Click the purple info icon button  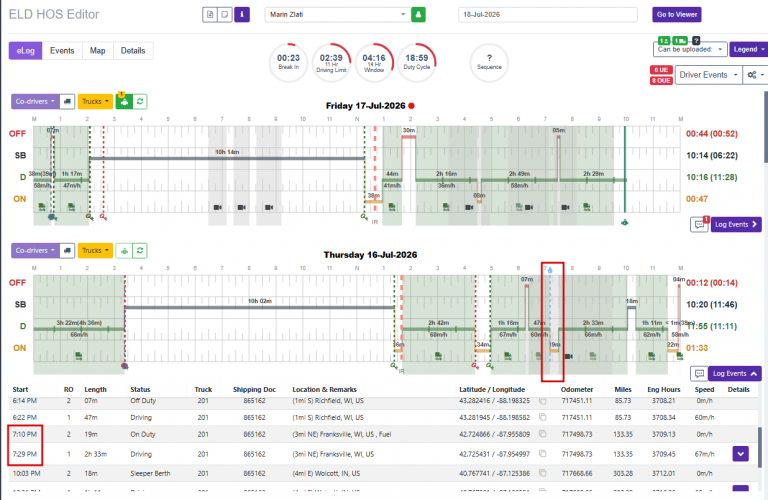[x=241, y=15]
